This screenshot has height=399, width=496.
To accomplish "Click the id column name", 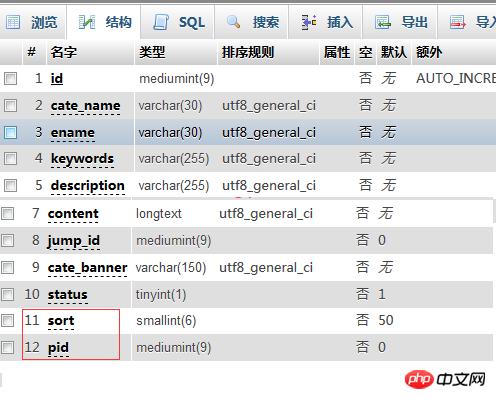I will [x=57, y=79].
